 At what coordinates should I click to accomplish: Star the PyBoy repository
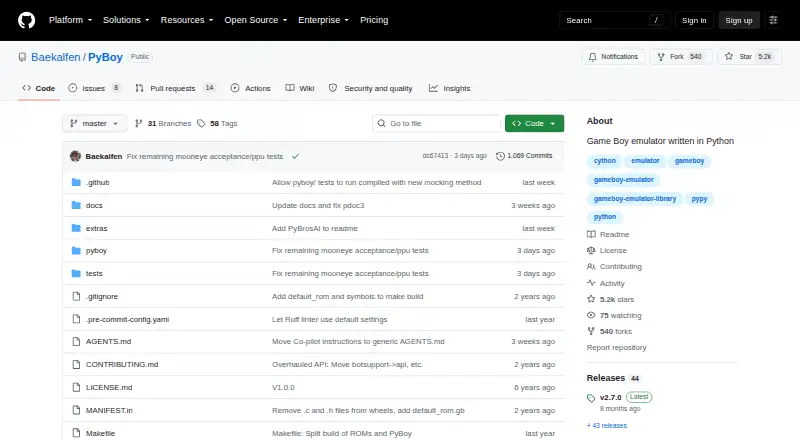749,57
